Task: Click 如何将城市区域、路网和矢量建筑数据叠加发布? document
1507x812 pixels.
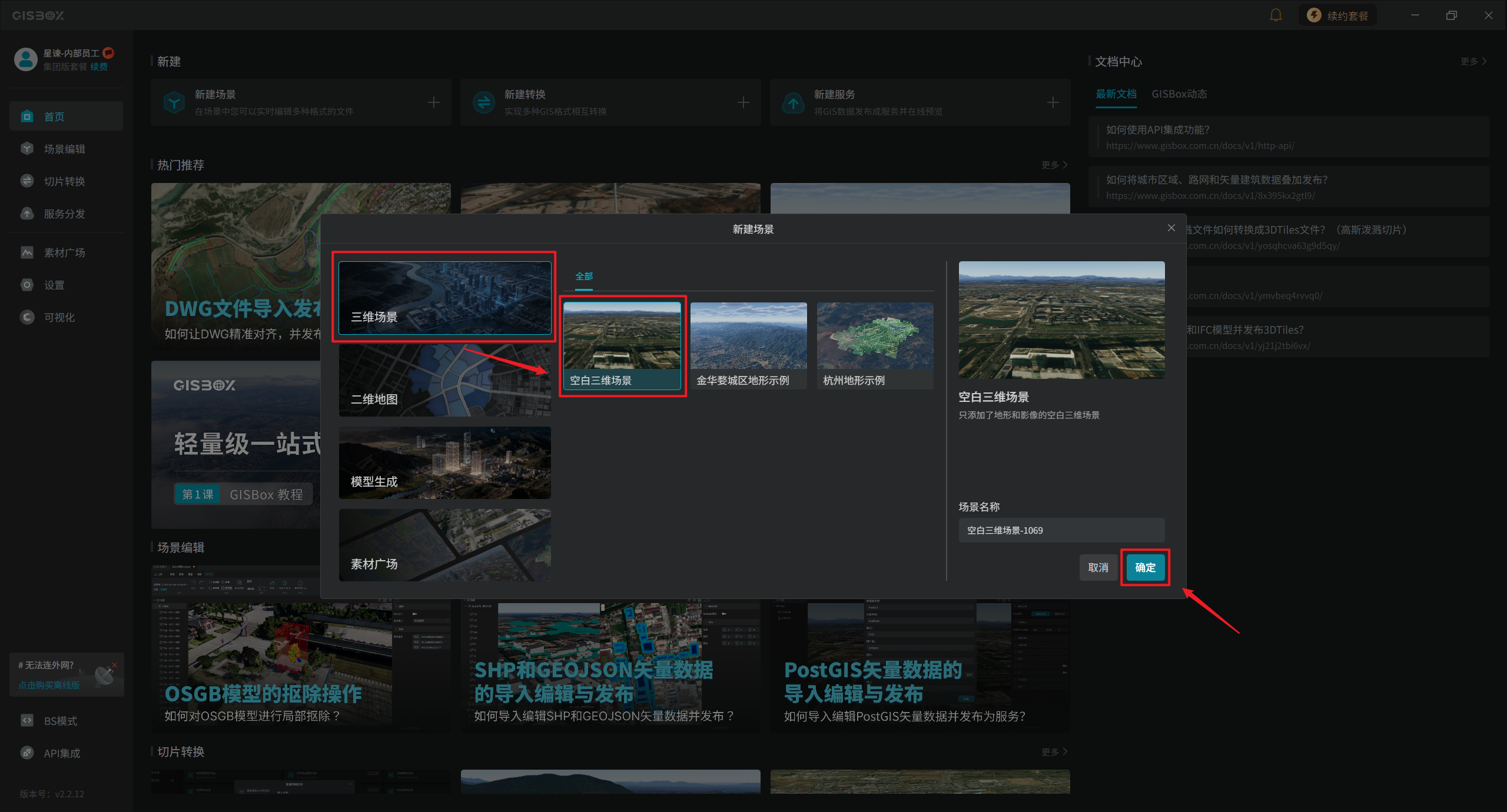Action: point(1216,180)
